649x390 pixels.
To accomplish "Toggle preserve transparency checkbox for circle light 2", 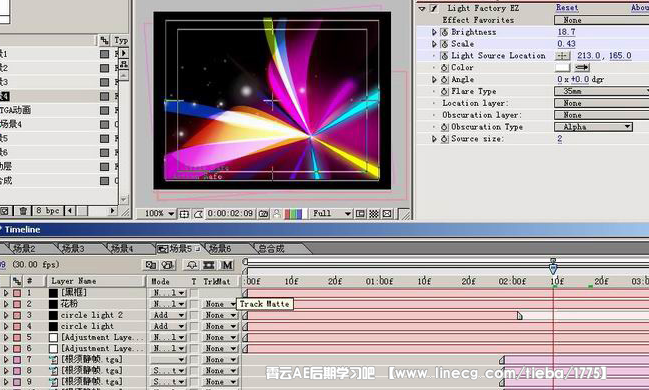I will tap(194, 315).
